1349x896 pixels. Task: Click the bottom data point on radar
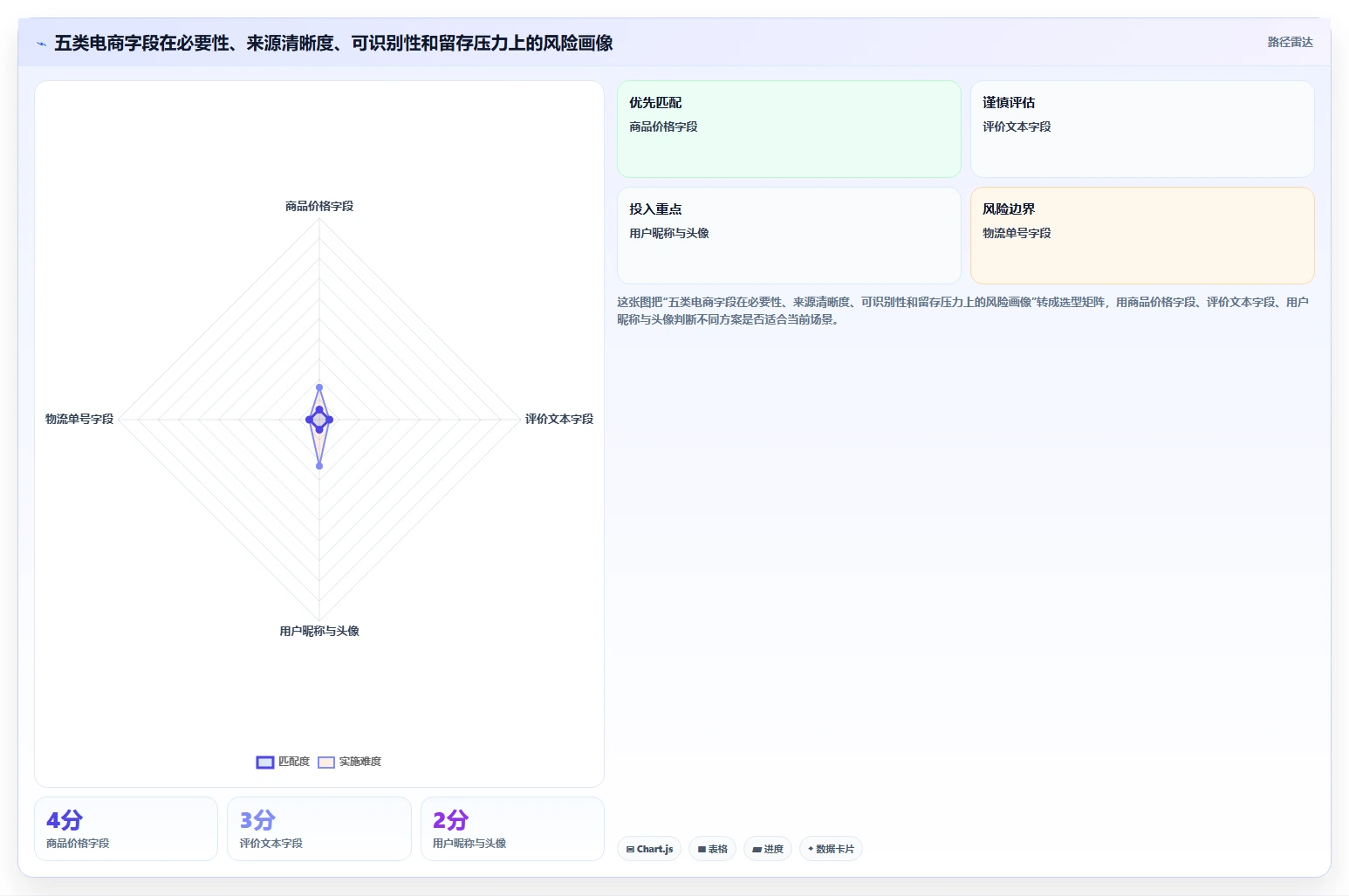pos(319,466)
